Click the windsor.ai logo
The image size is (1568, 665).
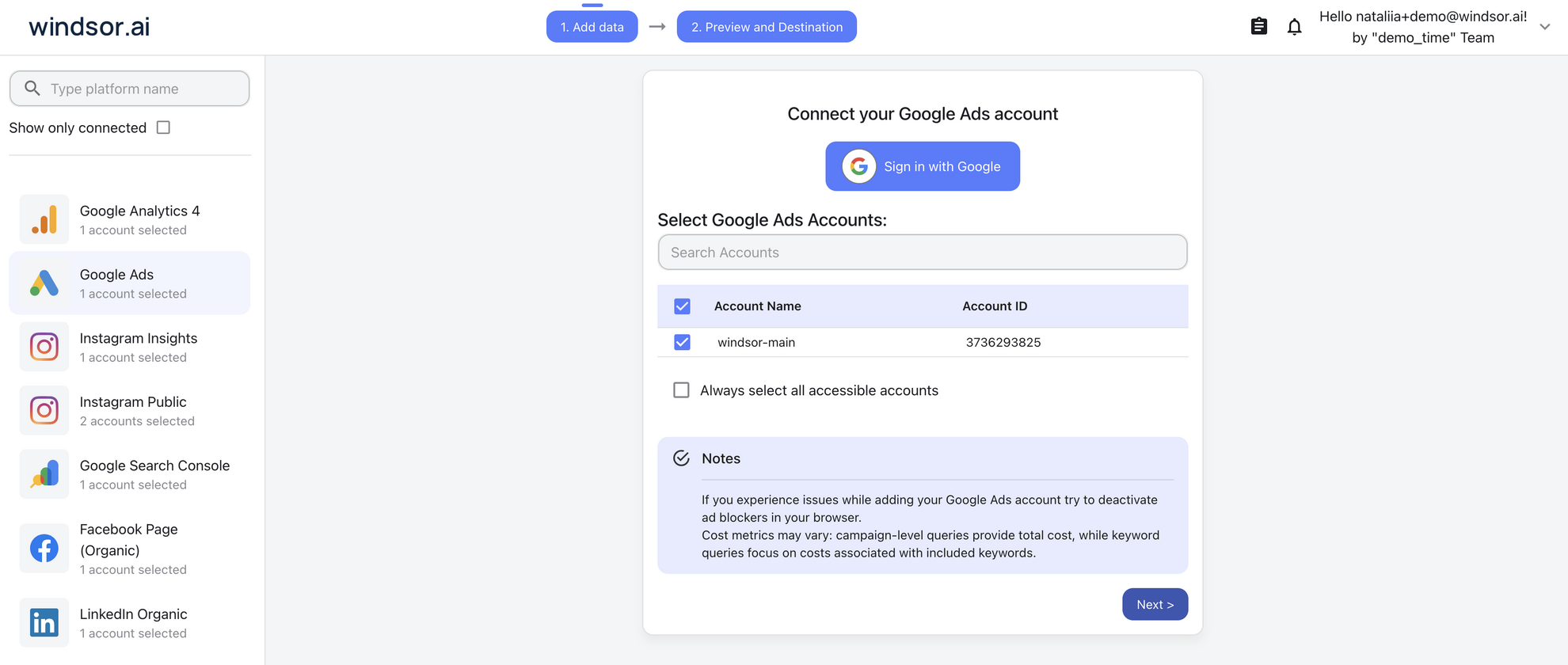pyautogui.click(x=89, y=27)
